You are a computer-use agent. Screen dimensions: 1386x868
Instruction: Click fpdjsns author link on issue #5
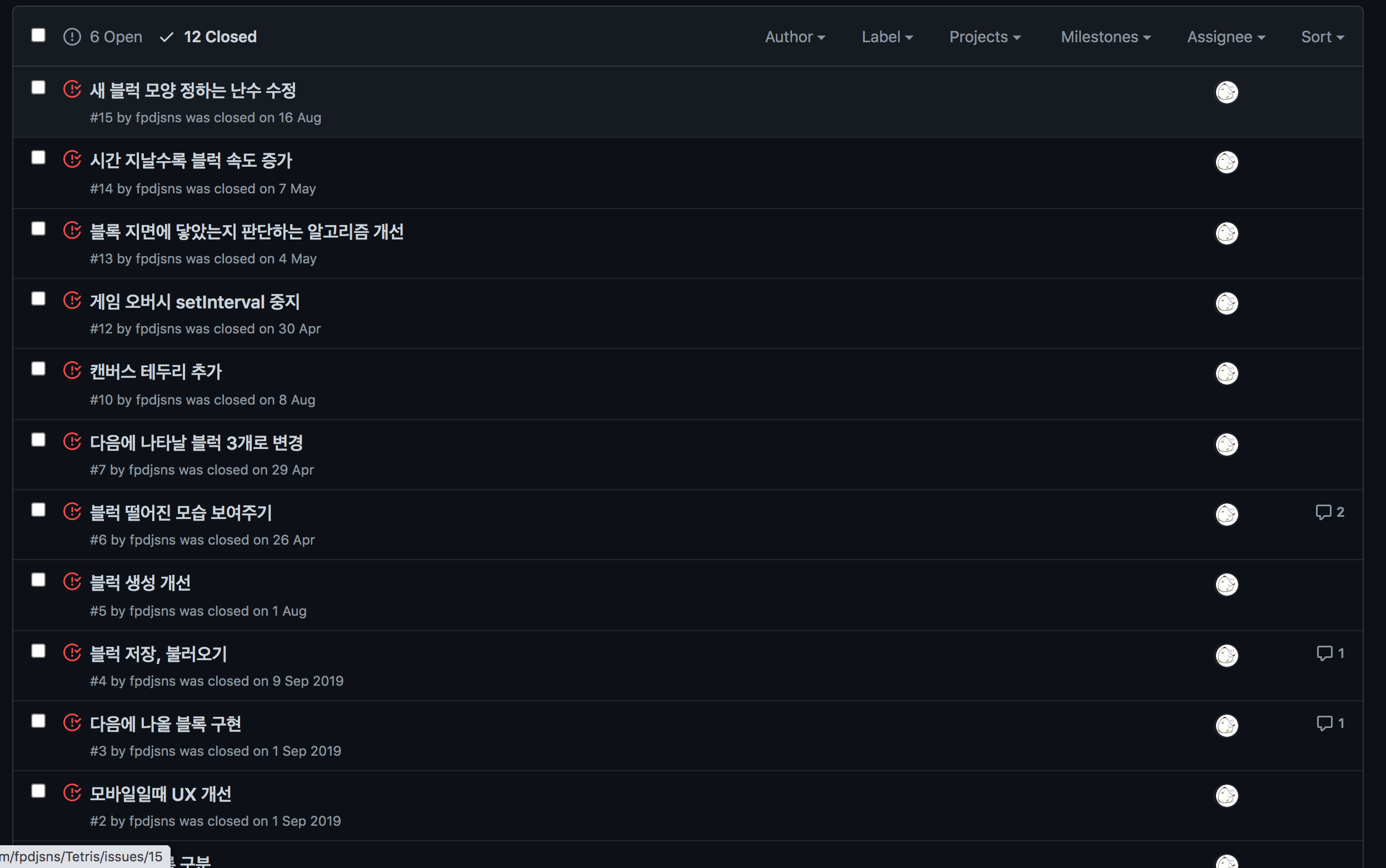coord(152,611)
